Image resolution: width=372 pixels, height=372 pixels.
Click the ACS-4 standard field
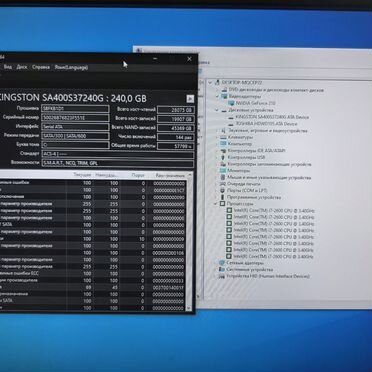118,154
